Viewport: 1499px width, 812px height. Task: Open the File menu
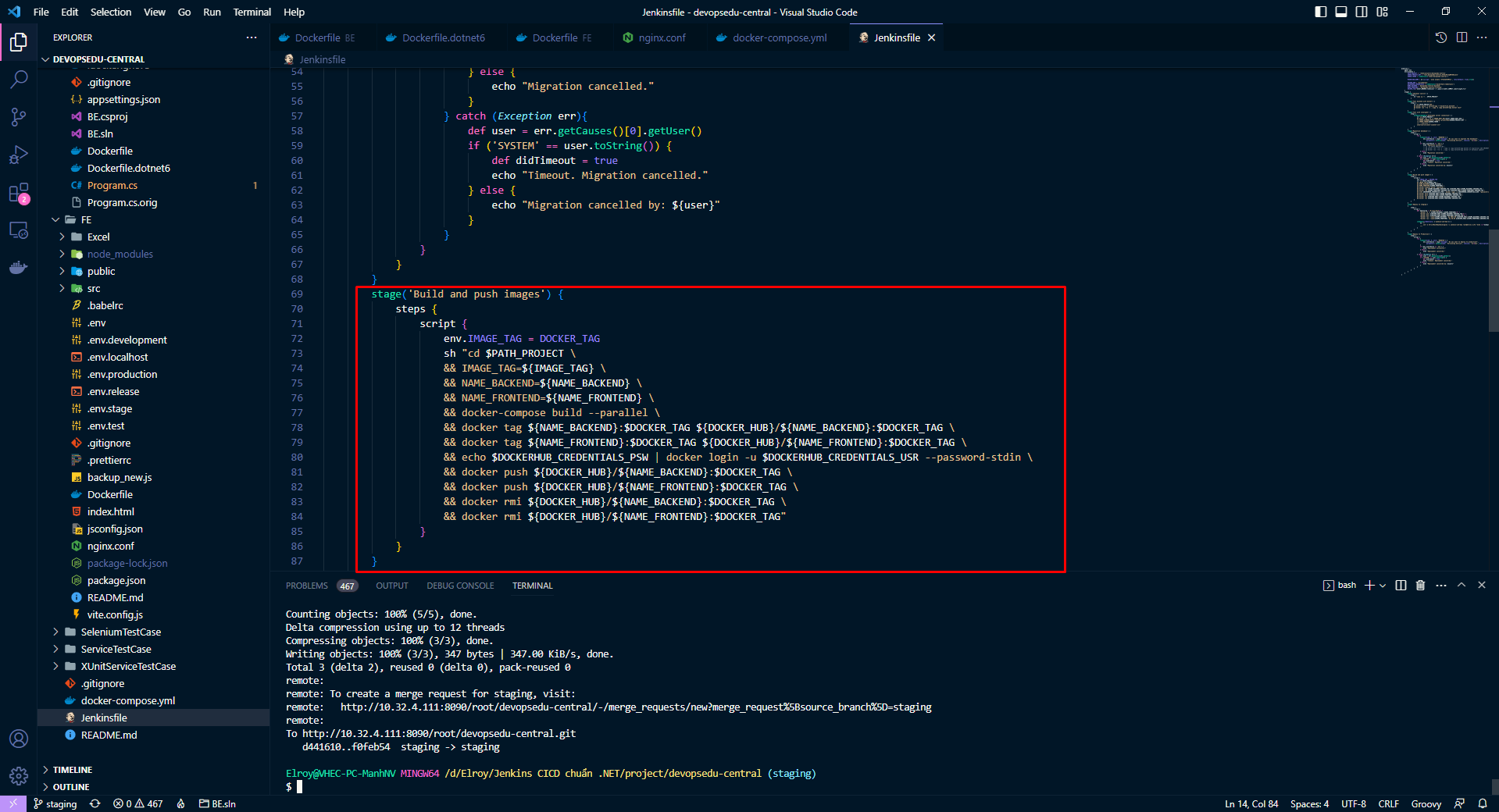pyautogui.click(x=41, y=12)
